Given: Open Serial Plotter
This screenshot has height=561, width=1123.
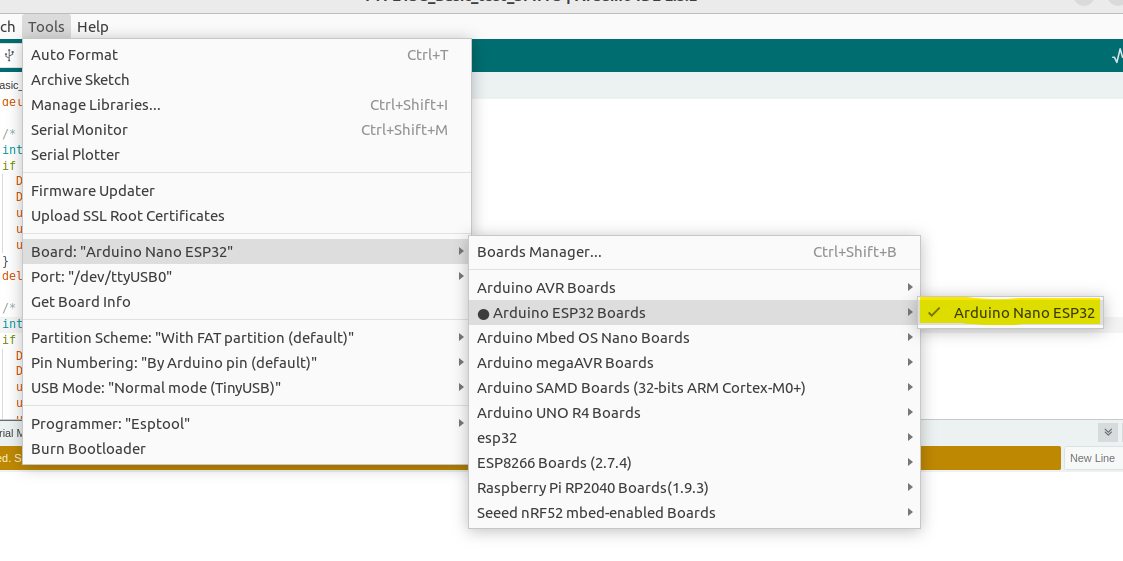Looking at the screenshot, I should tap(247, 155).
